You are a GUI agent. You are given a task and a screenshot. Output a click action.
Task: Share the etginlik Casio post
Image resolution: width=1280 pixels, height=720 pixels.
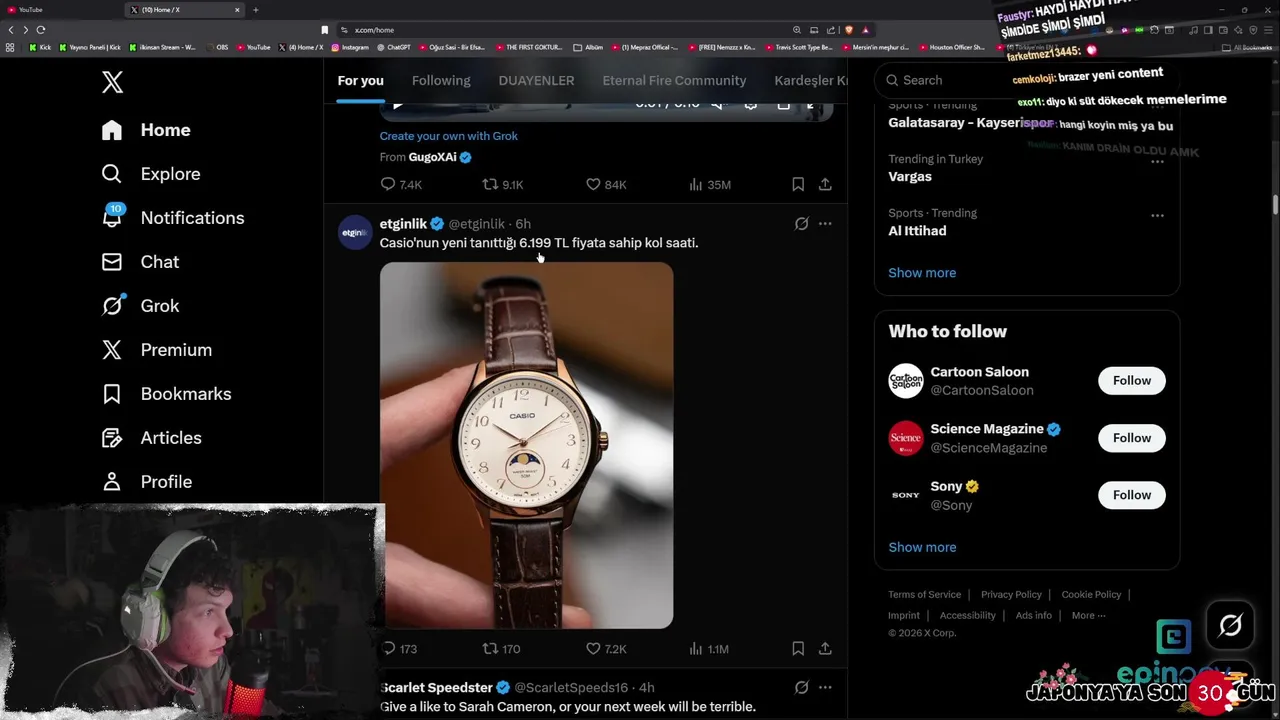tap(825, 649)
